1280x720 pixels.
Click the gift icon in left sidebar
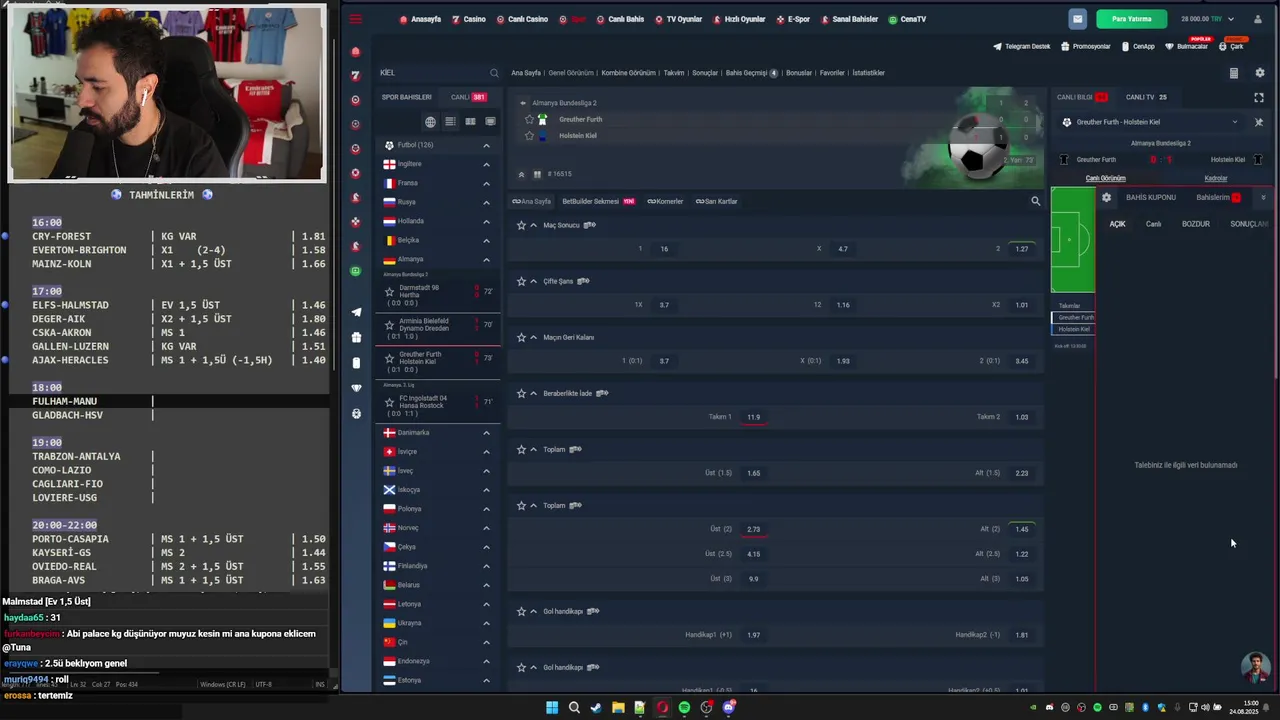(x=356, y=337)
